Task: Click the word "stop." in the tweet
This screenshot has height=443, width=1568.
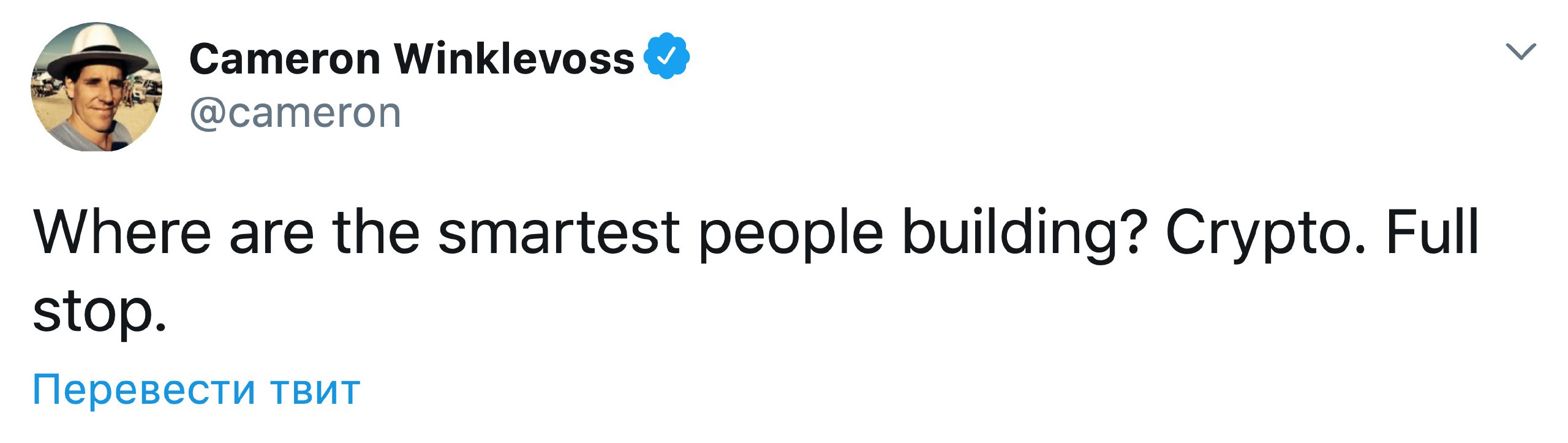Action: point(99,312)
